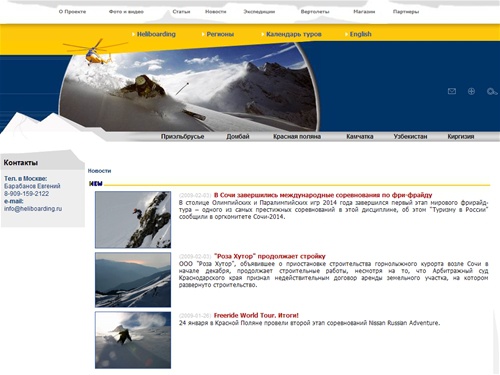The width and height of the screenshot is (500, 375).
Task: Click info@heliboarding.ru email link
Action: coord(33,209)
